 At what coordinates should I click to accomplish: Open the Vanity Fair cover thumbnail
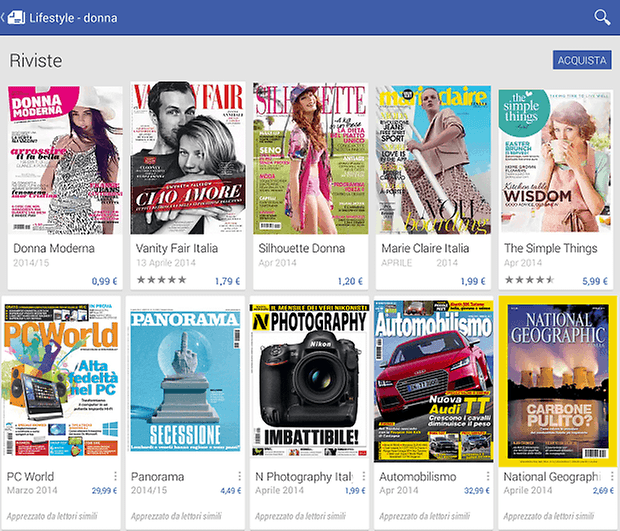pos(188,158)
